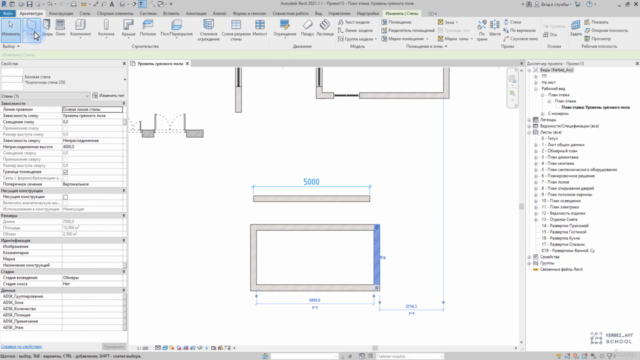Choose the Ограждение (Railing) tool
Viewport: 640px width, 360px height.
pos(285,28)
